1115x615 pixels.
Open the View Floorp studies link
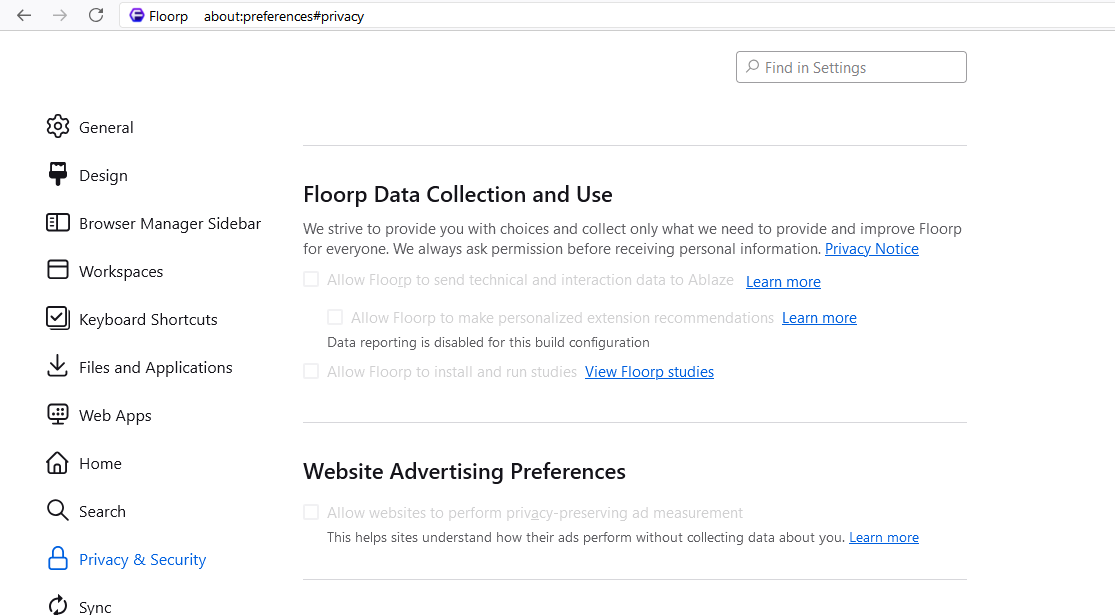pos(649,372)
